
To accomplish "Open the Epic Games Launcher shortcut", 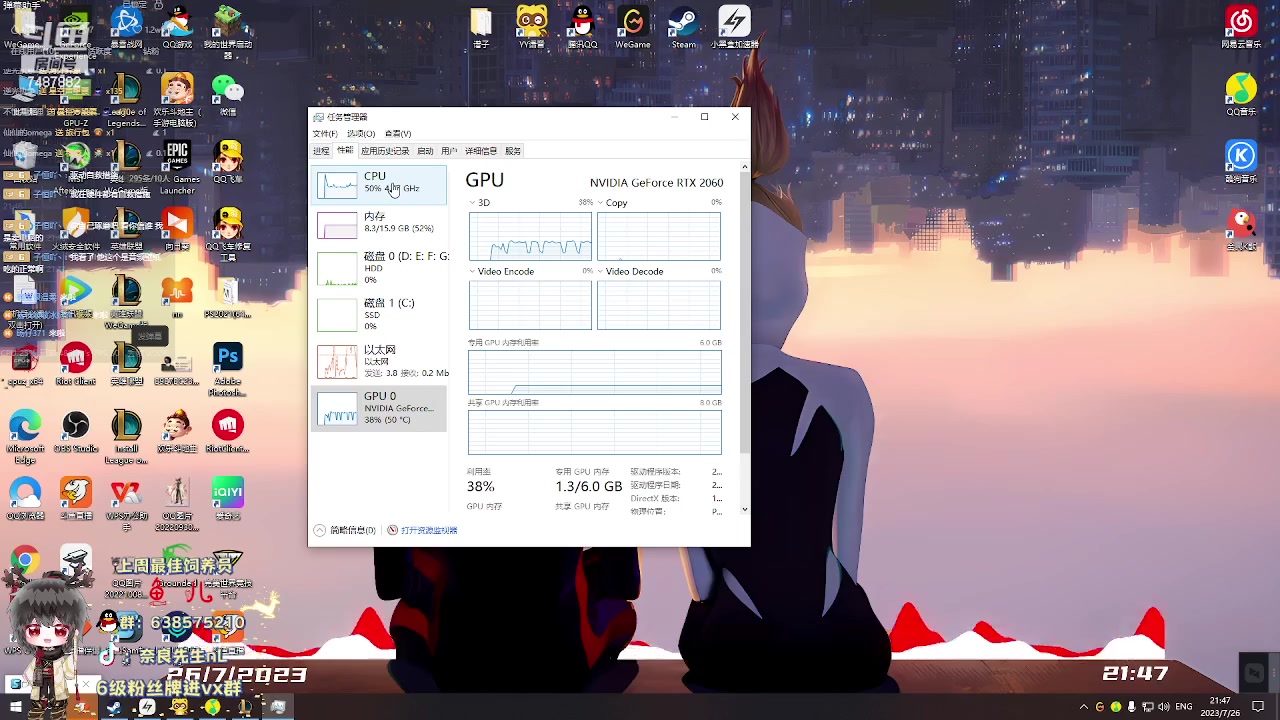I will (x=177, y=168).
